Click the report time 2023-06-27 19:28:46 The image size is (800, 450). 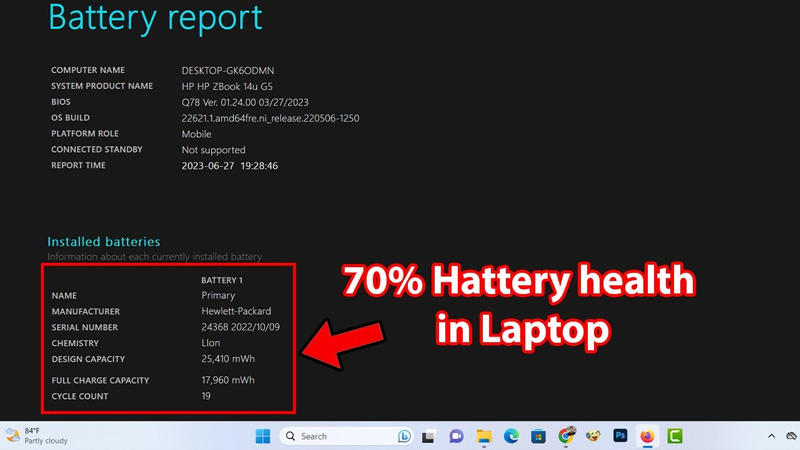(x=230, y=166)
